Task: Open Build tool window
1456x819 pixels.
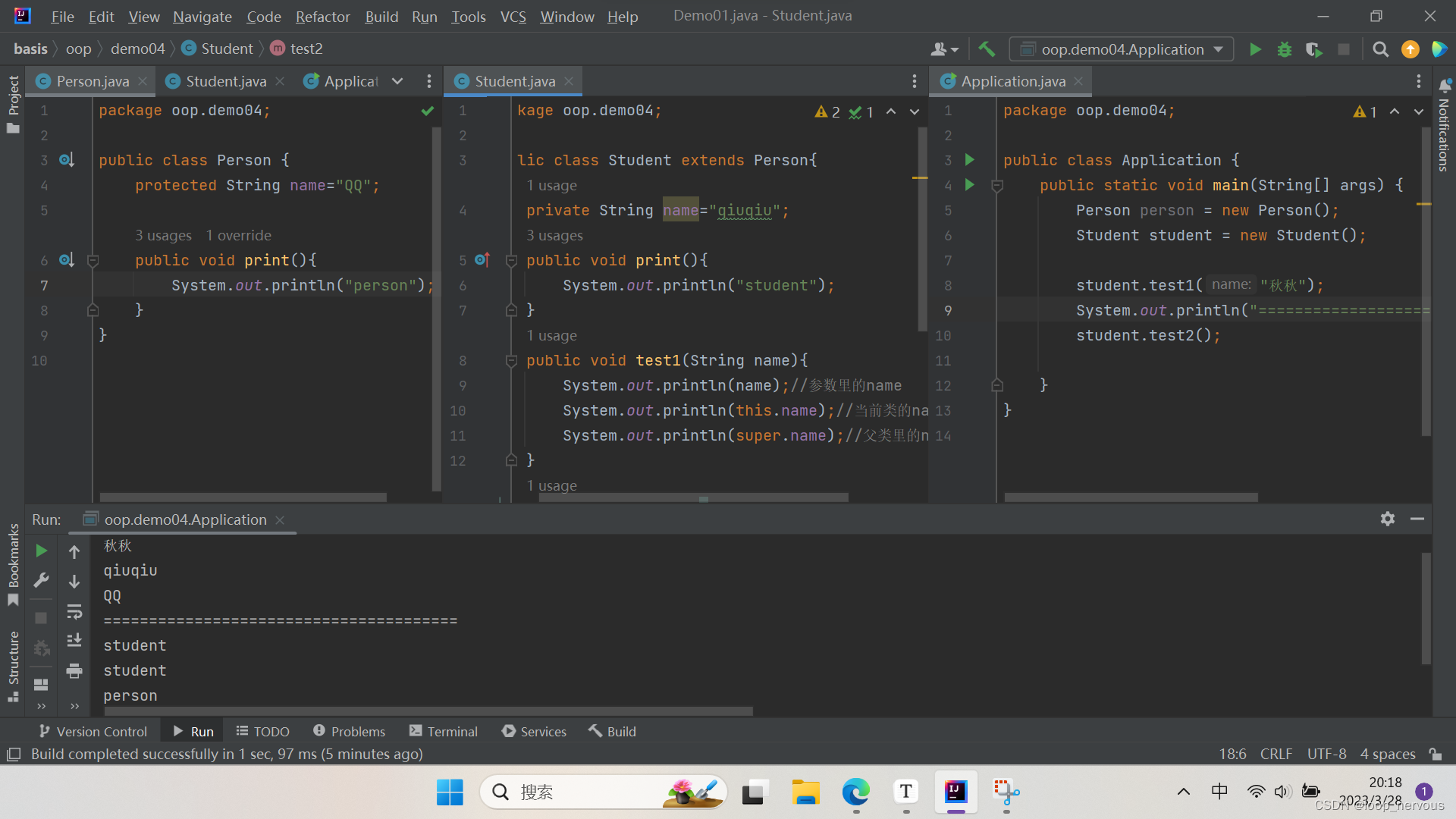Action: [x=612, y=731]
